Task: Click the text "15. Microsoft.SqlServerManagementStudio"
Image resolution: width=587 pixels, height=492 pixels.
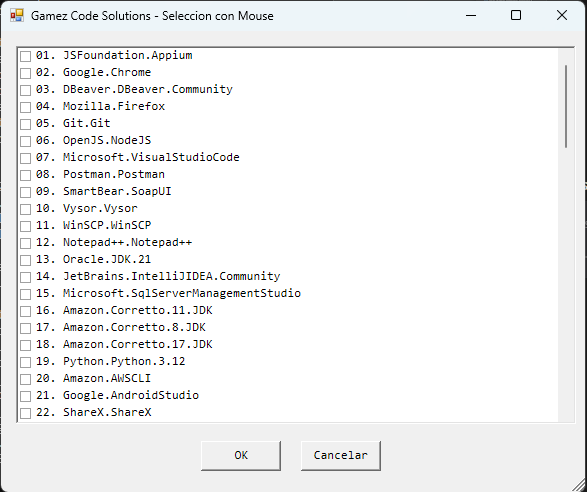Action: point(168,293)
